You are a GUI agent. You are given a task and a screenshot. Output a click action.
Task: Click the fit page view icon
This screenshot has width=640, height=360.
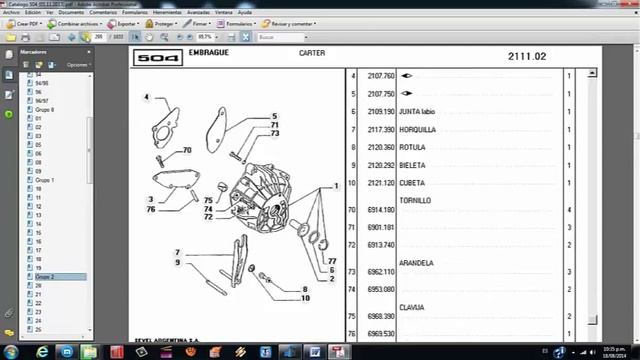(245, 38)
